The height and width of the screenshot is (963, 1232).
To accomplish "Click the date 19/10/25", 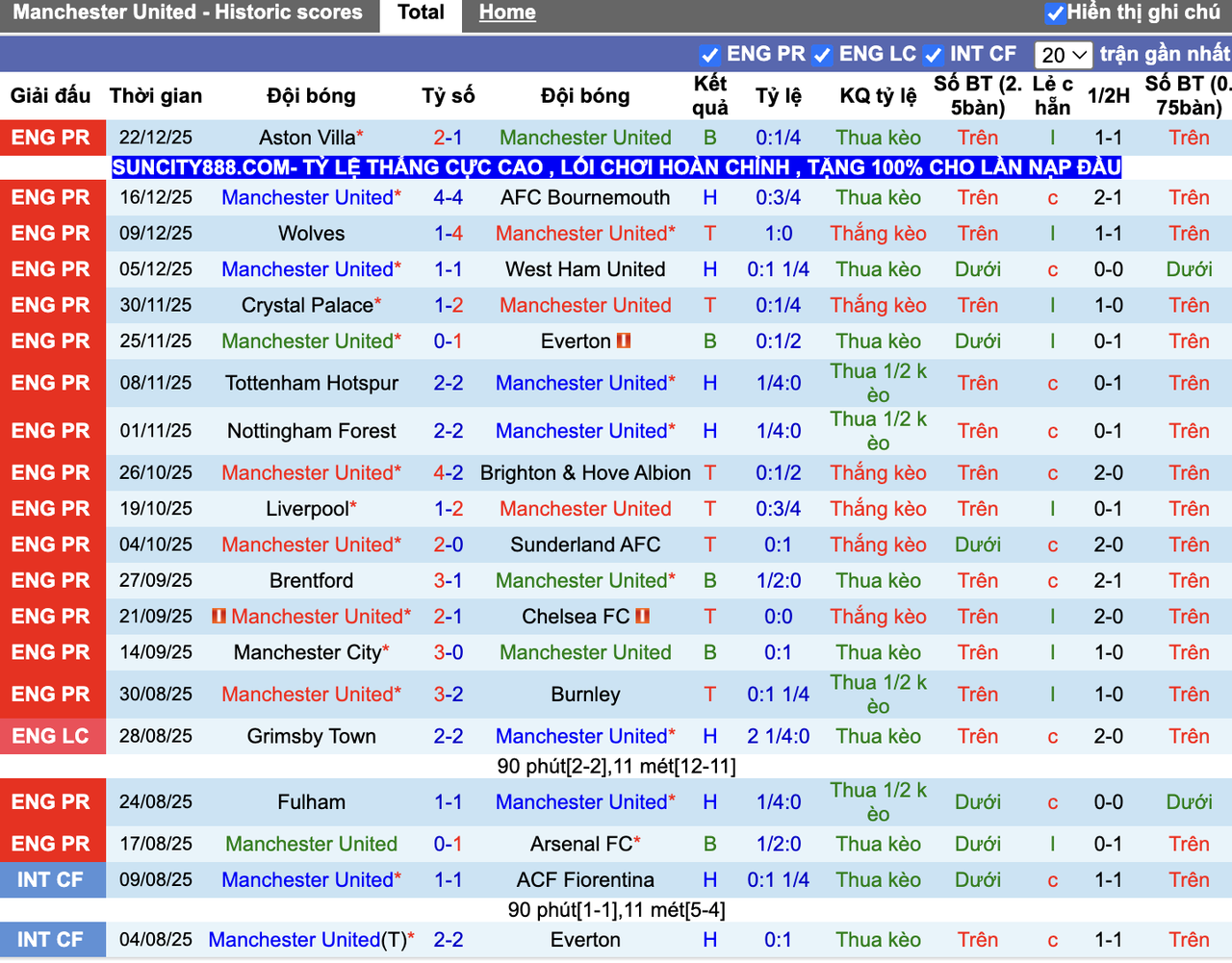I will [x=156, y=509].
